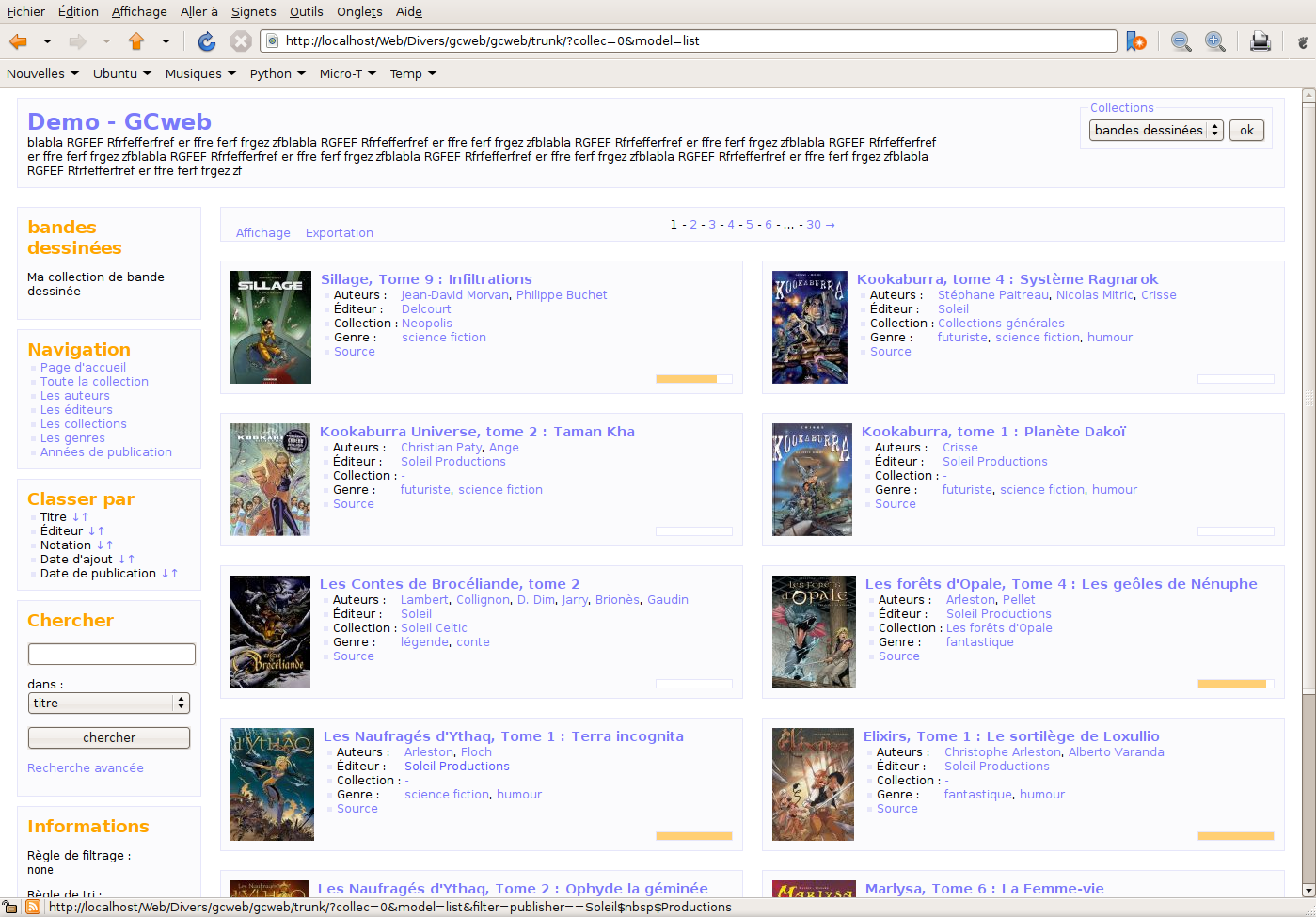This screenshot has width=1316, height=917.
Task: Print the page with the printer icon
Action: click(x=1261, y=41)
